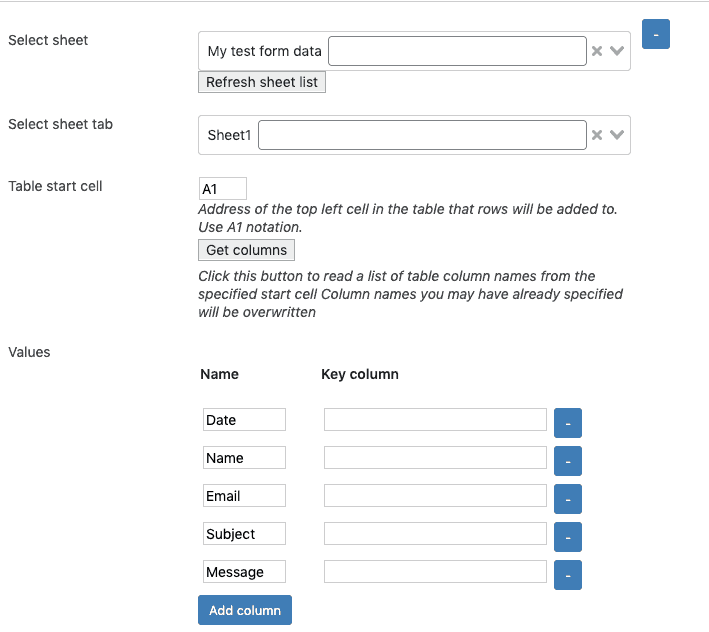The width and height of the screenshot is (709, 632).
Task: Click the minus button beside Select sheet
Action: click(655, 34)
